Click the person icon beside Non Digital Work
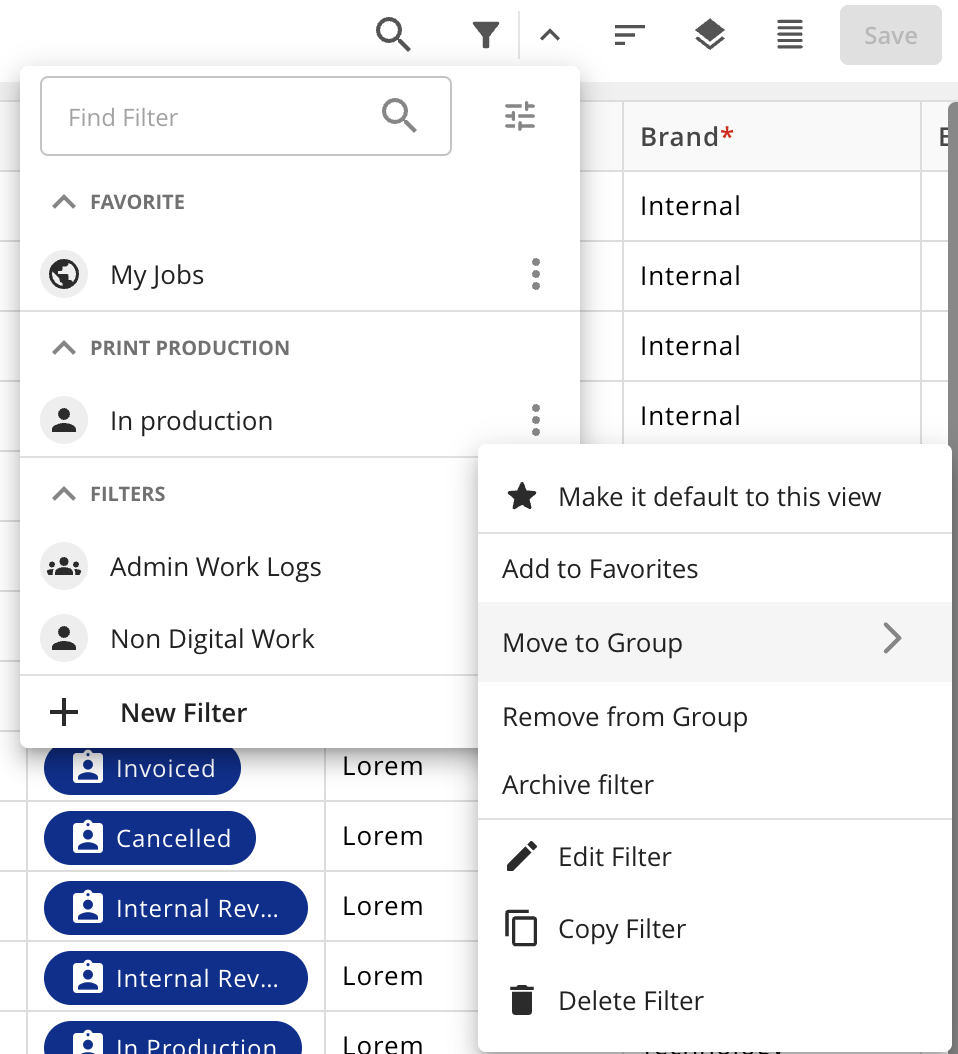Viewport: 958px width, 1054px height. [x=64, y=638]
